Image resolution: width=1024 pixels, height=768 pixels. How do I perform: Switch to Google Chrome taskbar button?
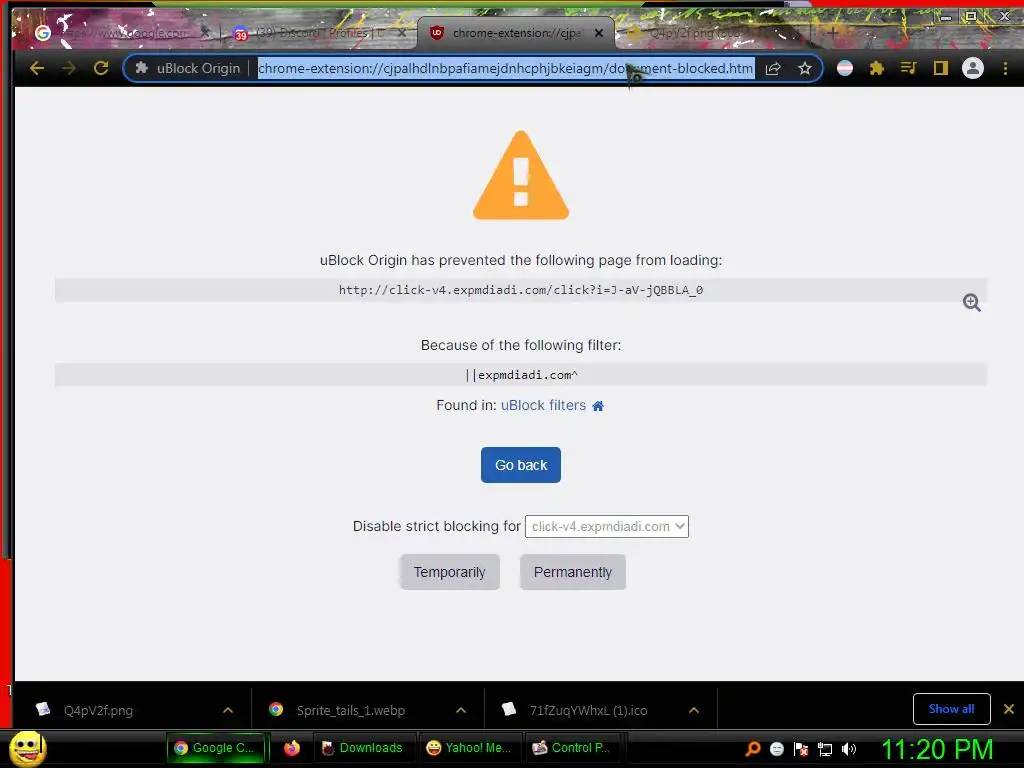[x=217, y=748]
